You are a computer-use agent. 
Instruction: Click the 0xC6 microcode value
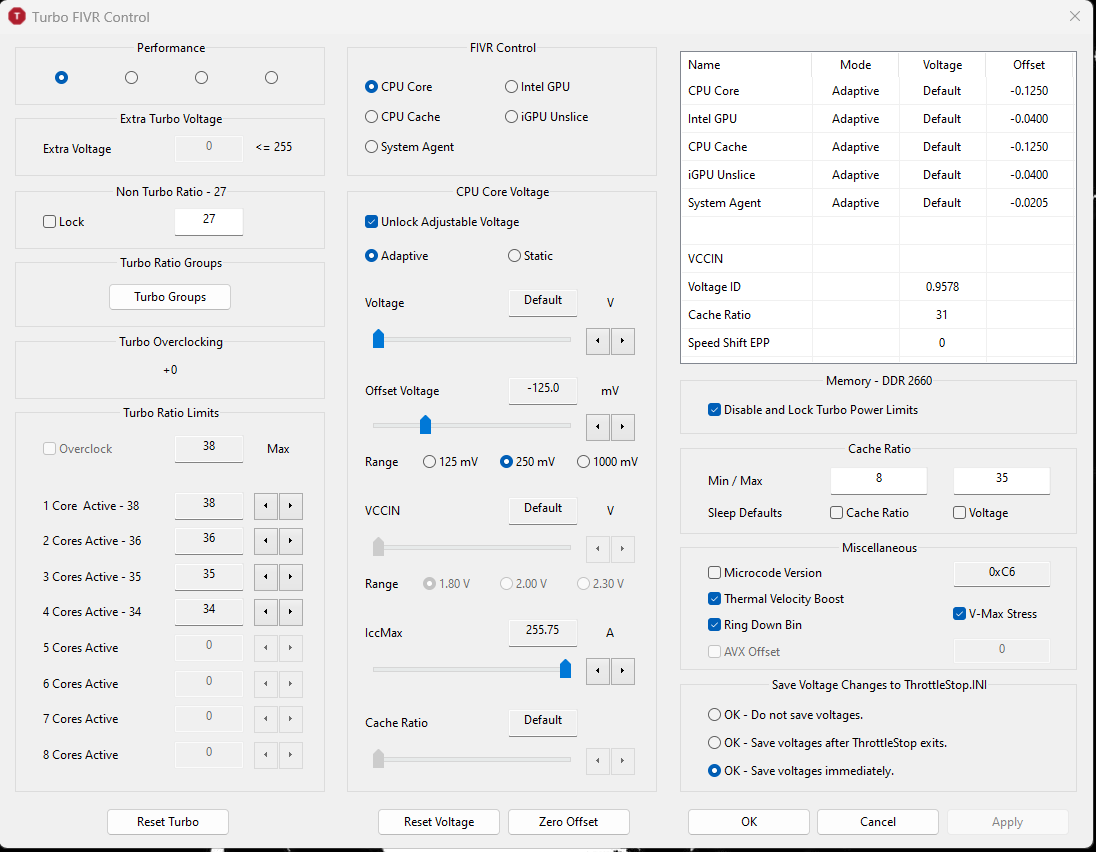[1002, 573]
